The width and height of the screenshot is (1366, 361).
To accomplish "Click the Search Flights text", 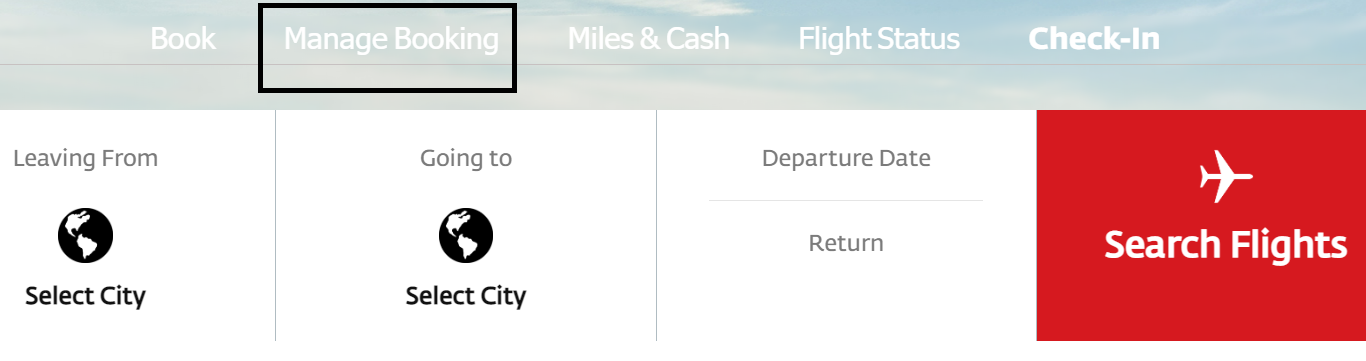I will (x=1226, y=245).
